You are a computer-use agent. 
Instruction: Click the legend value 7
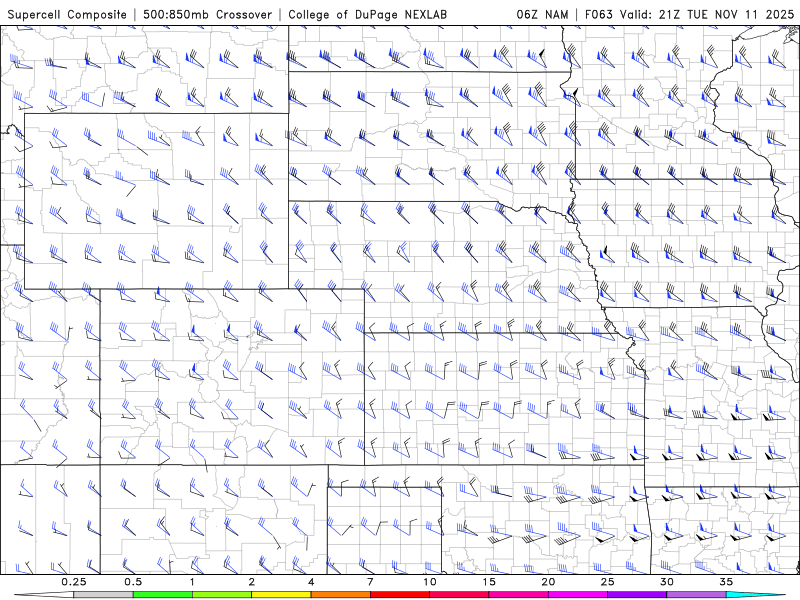[370, 582]
